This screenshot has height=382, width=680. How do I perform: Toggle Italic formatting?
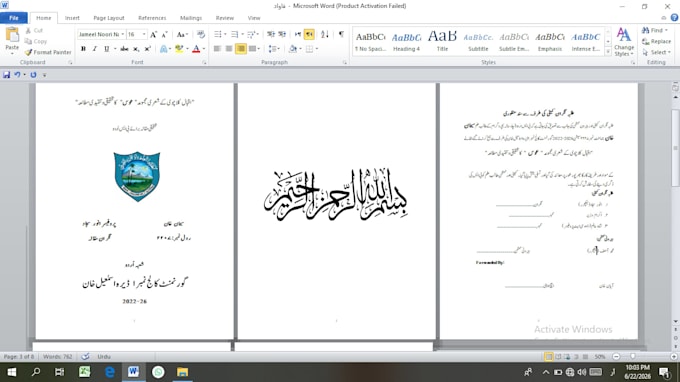(x=95, y=49)
